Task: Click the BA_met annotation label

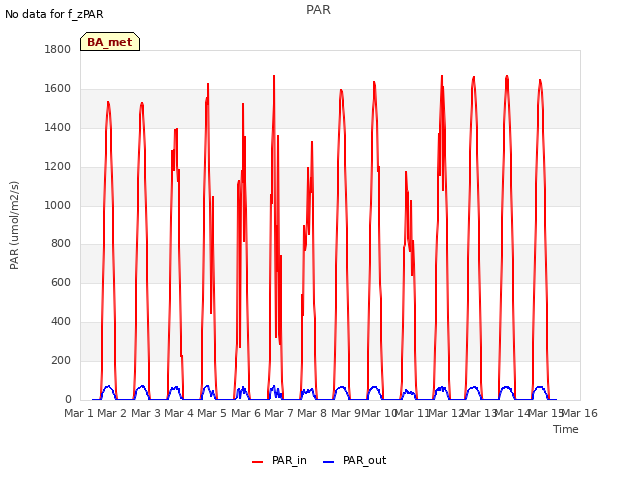Action: pyautogui.click(x=110, y=42)
